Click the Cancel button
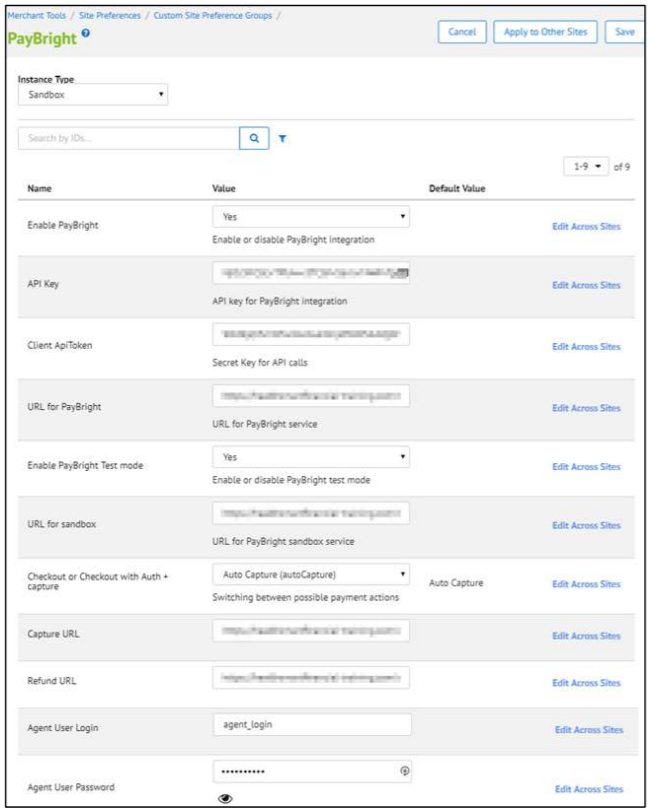 (462, 32)
